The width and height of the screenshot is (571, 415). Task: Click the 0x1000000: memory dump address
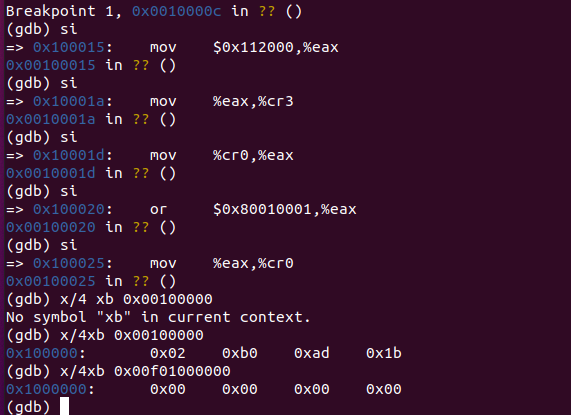click(50, 389)
